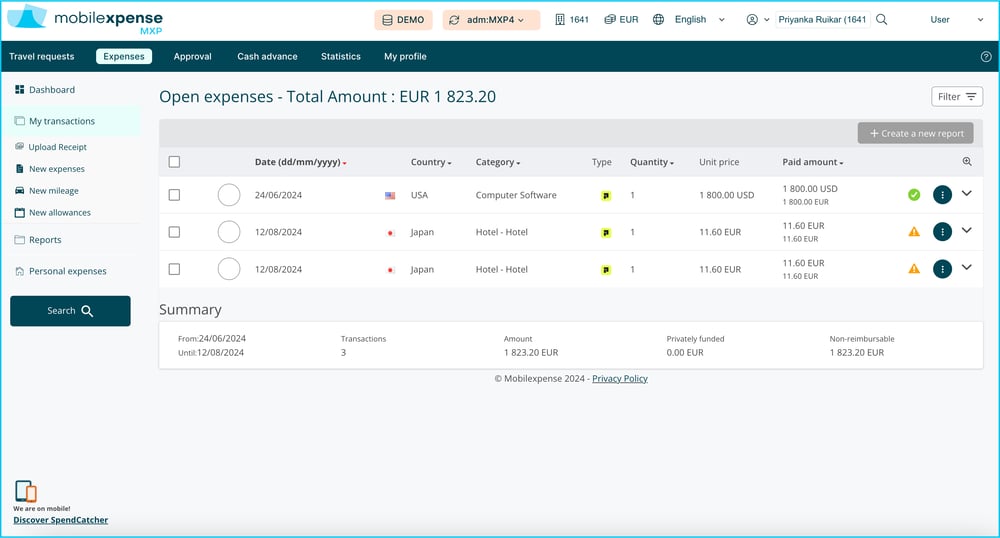Click the green checkmark status icon

[x=914, y=195]
